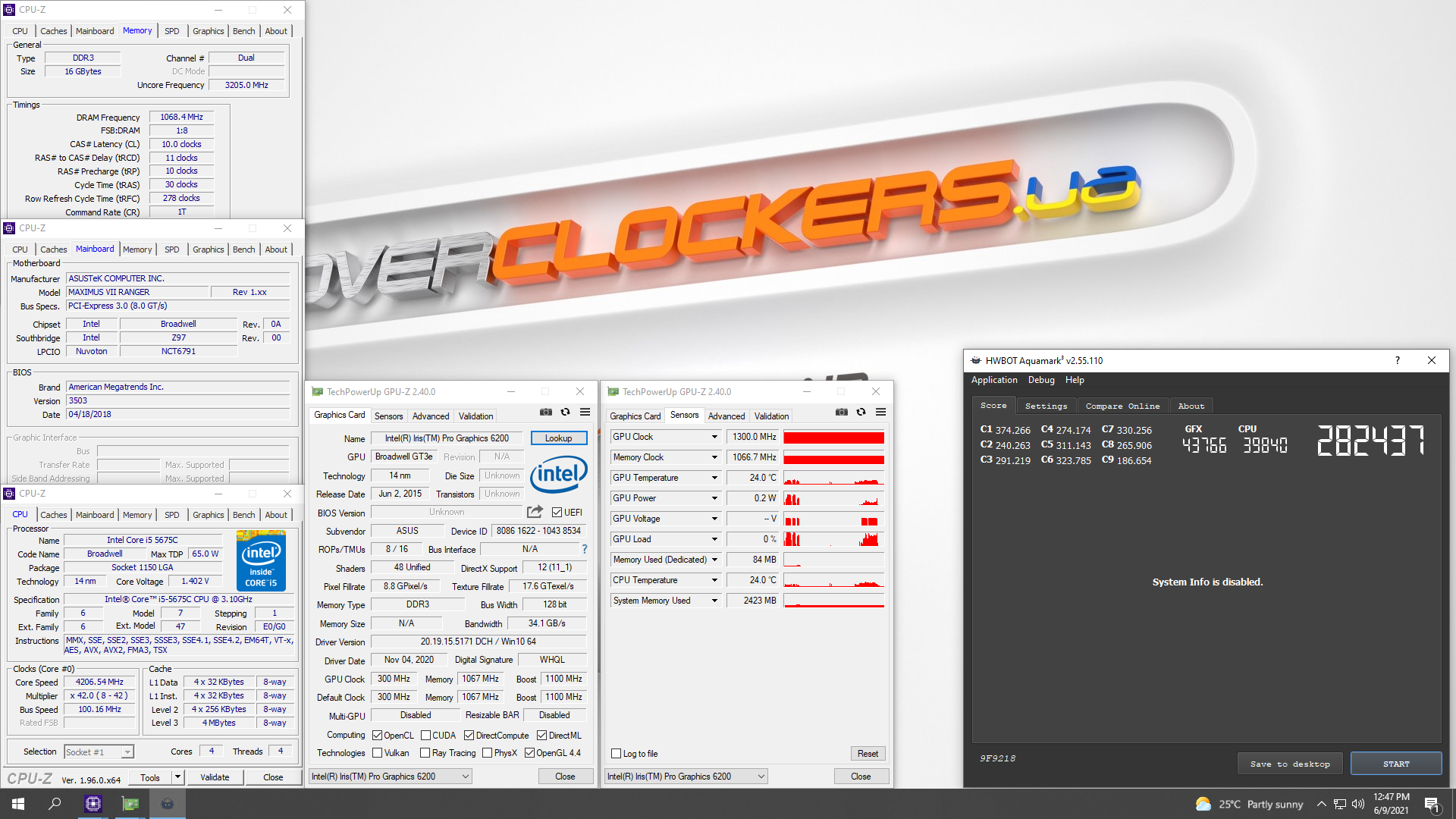The image size is (1456, 819).
Task: Open the notification center icon
Action: (x=1432, y=805)
